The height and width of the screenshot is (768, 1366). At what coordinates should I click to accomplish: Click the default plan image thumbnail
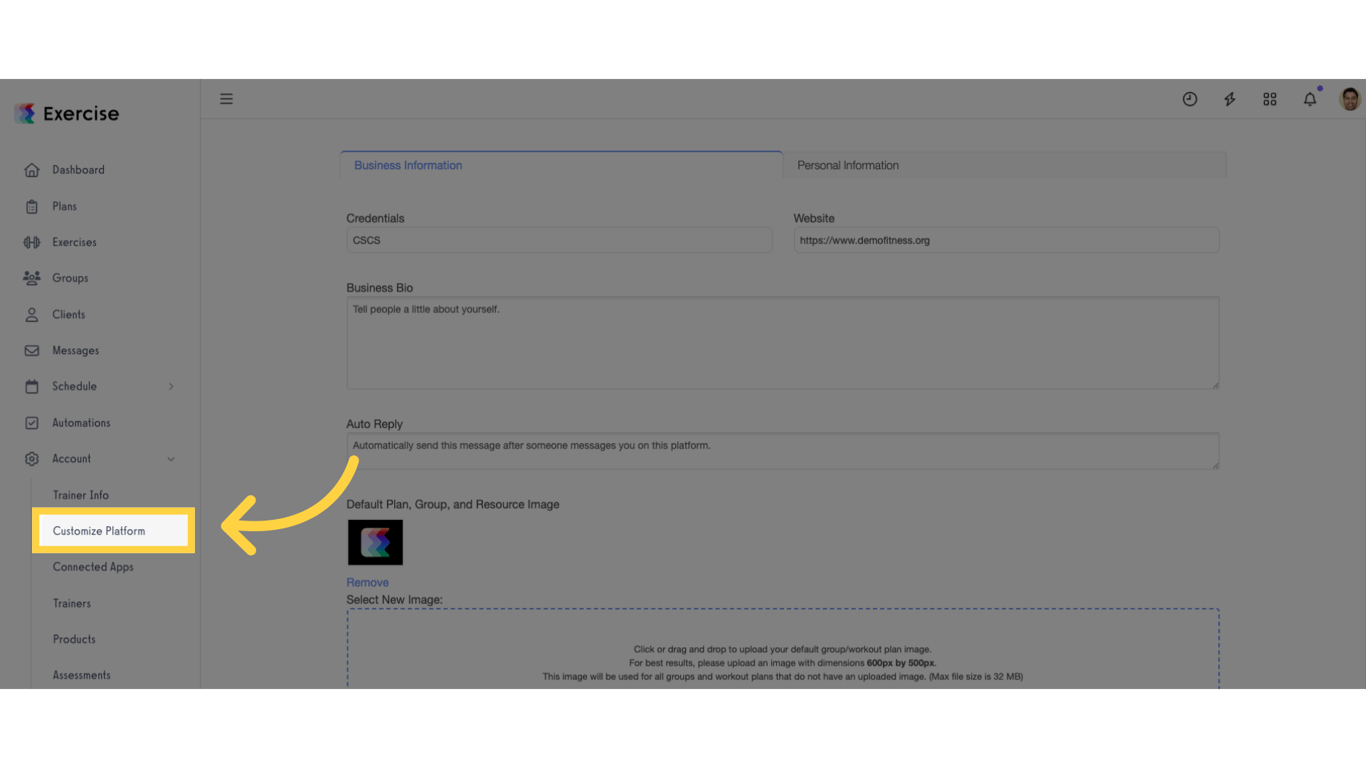point(374,541)
